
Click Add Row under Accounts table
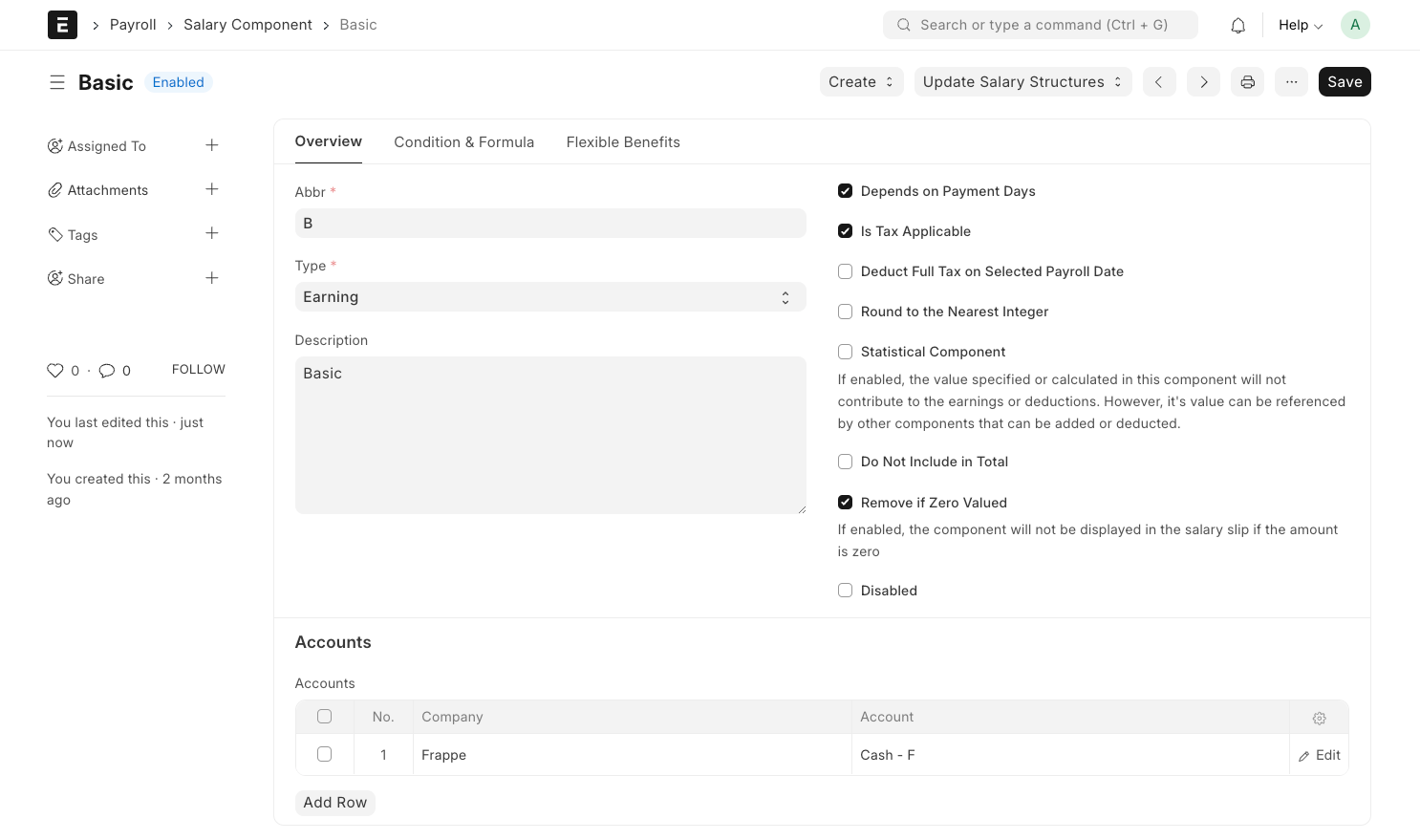tap(334, 803)
